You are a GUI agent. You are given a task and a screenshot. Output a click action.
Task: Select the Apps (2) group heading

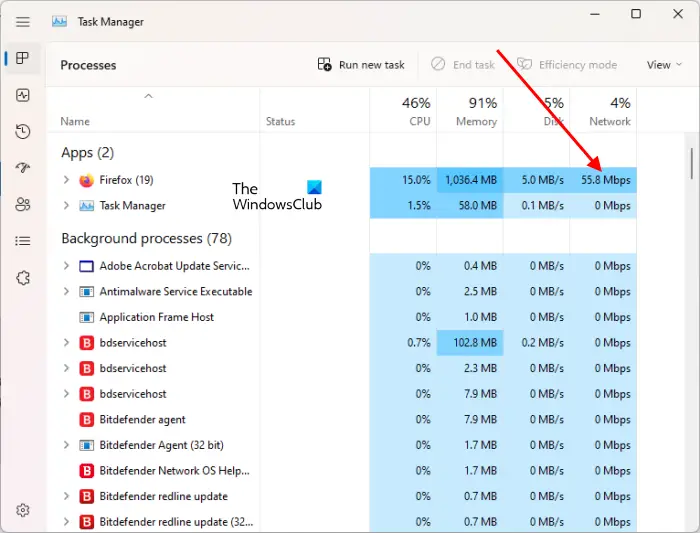pos(88,153)
